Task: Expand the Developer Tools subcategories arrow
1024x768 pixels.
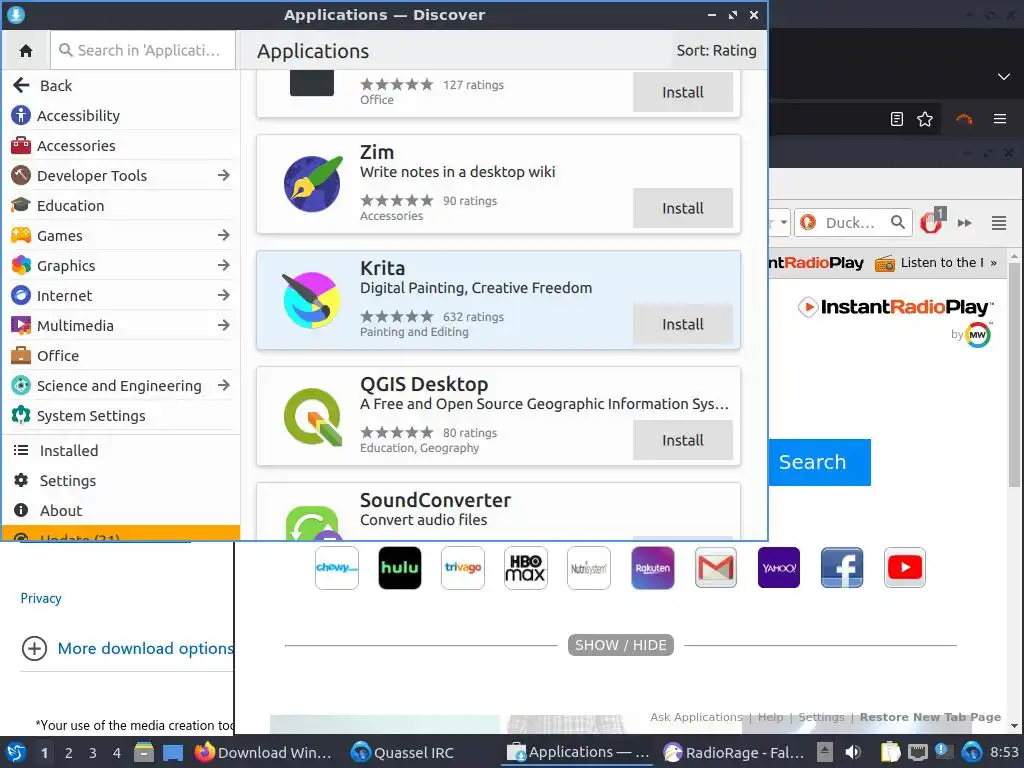Action: [223, 175]
